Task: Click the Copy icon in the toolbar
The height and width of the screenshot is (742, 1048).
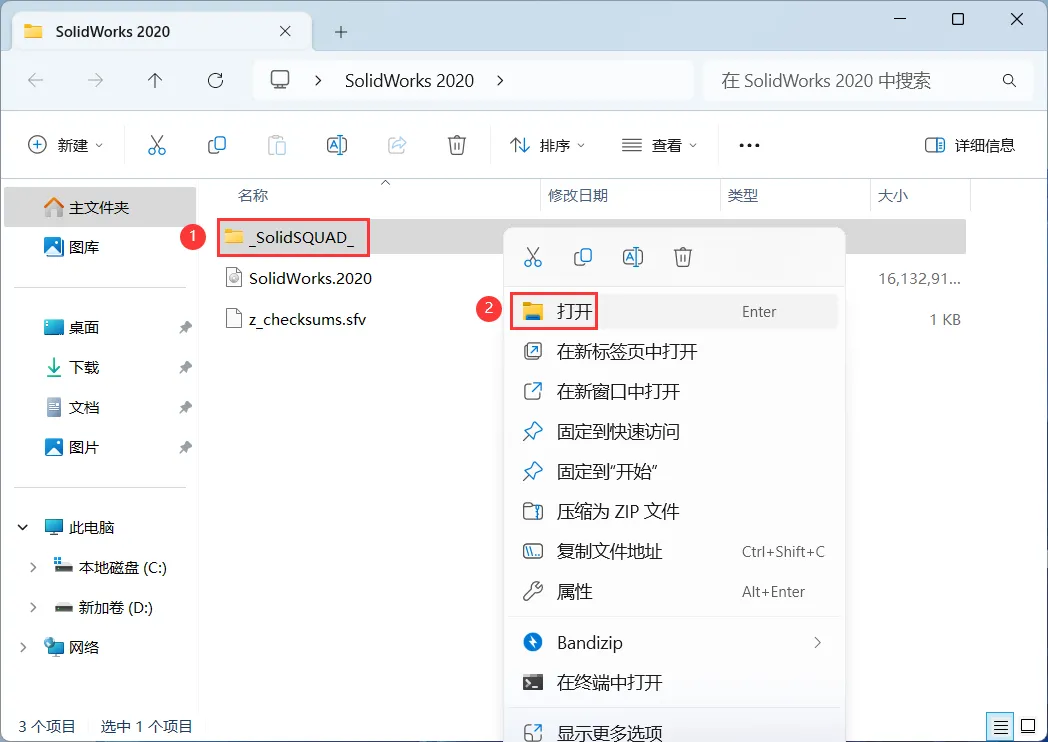Action: (217, 145)
